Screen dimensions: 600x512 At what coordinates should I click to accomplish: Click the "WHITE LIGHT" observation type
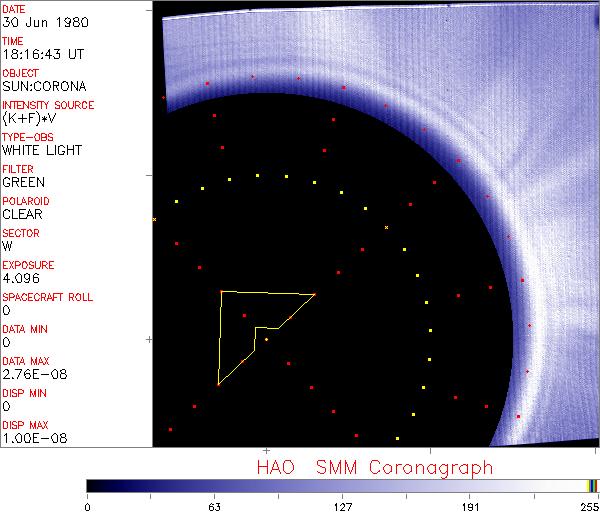tap(41, 151)
